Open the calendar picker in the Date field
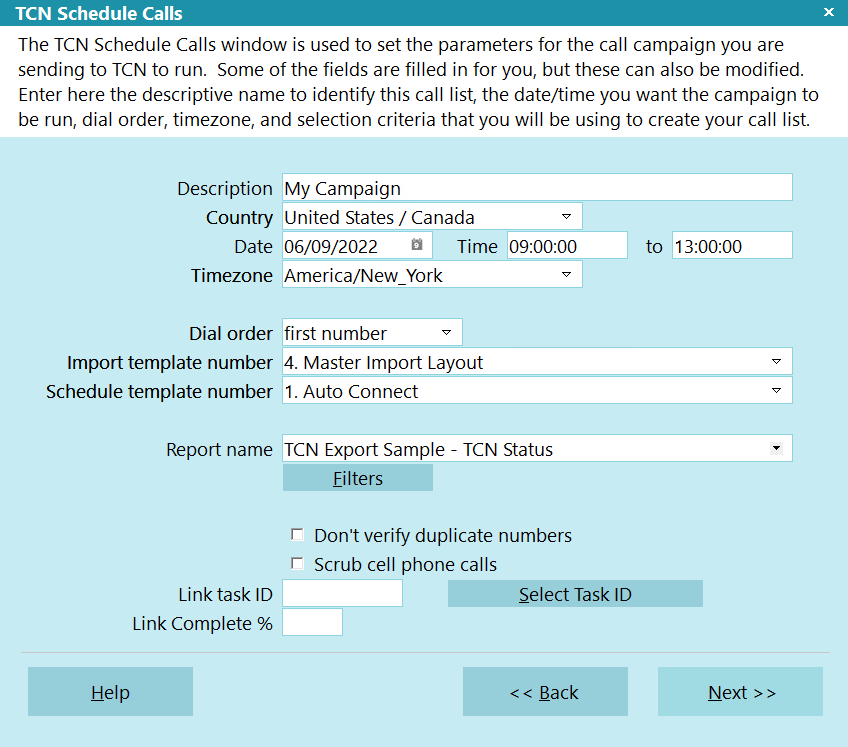This screenshot has height=747, width=848. [x=416, y=244]
